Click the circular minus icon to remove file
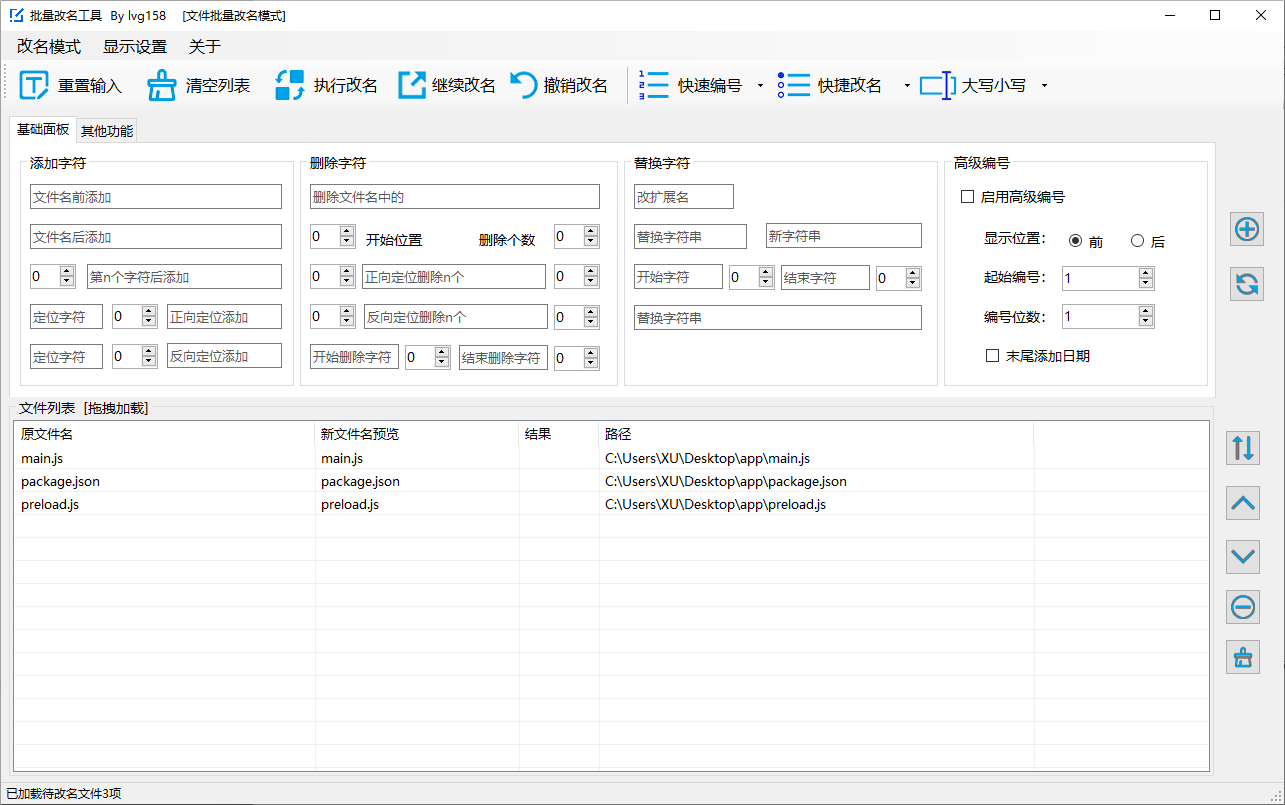This screenshot has width=1285, height=805. tap(1243, 606)
